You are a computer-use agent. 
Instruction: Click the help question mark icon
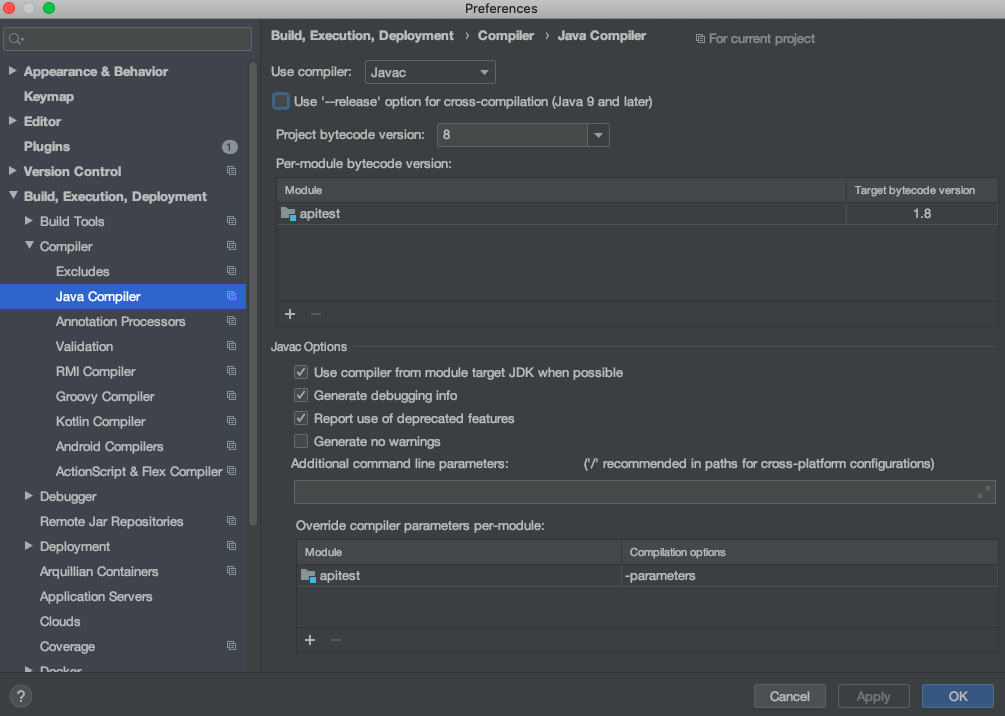tap(20, 696)
